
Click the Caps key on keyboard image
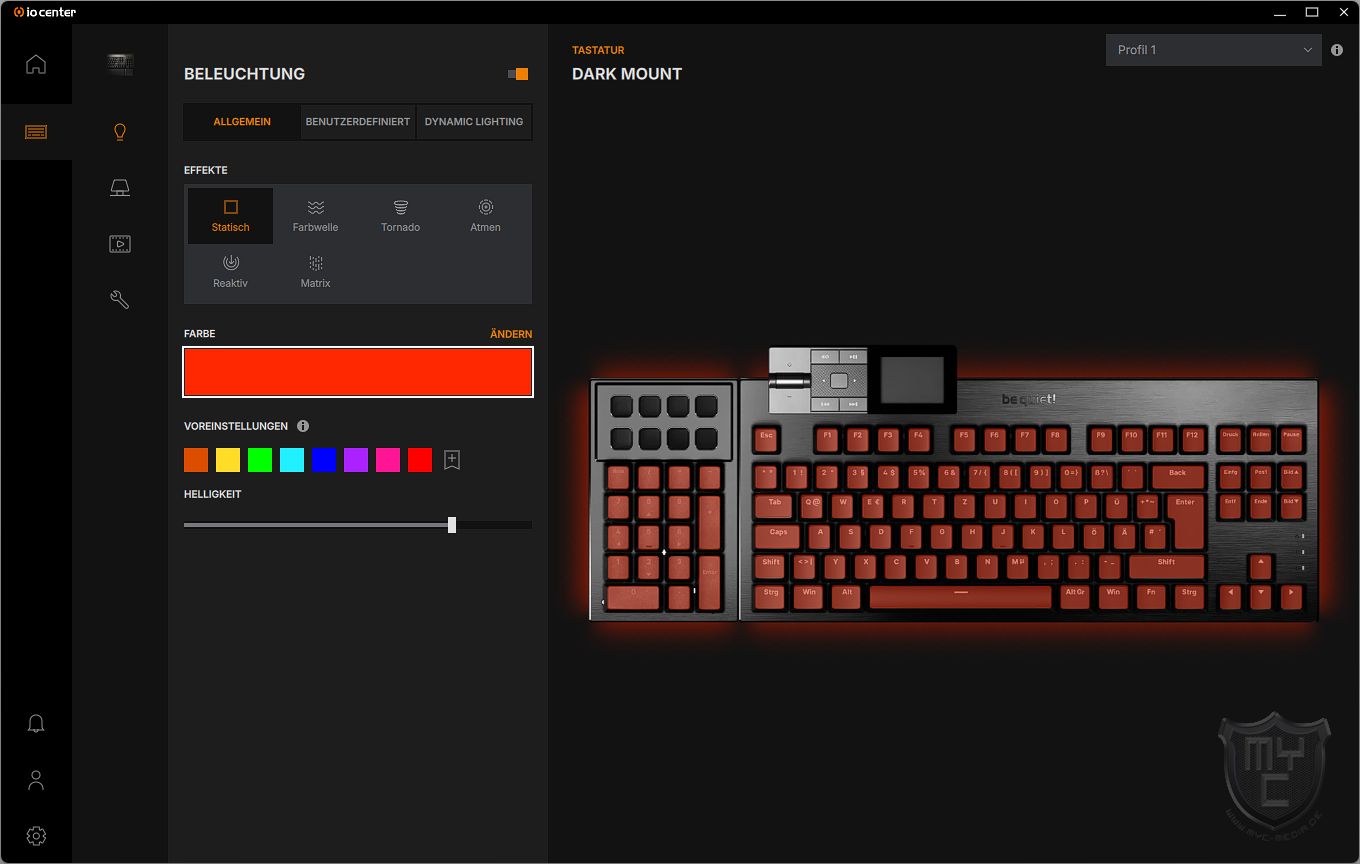click(x=779, y=536)
